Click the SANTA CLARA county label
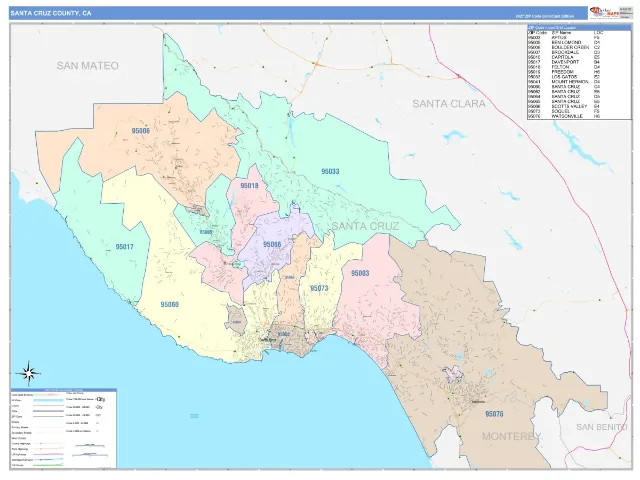 click(449, 104)
